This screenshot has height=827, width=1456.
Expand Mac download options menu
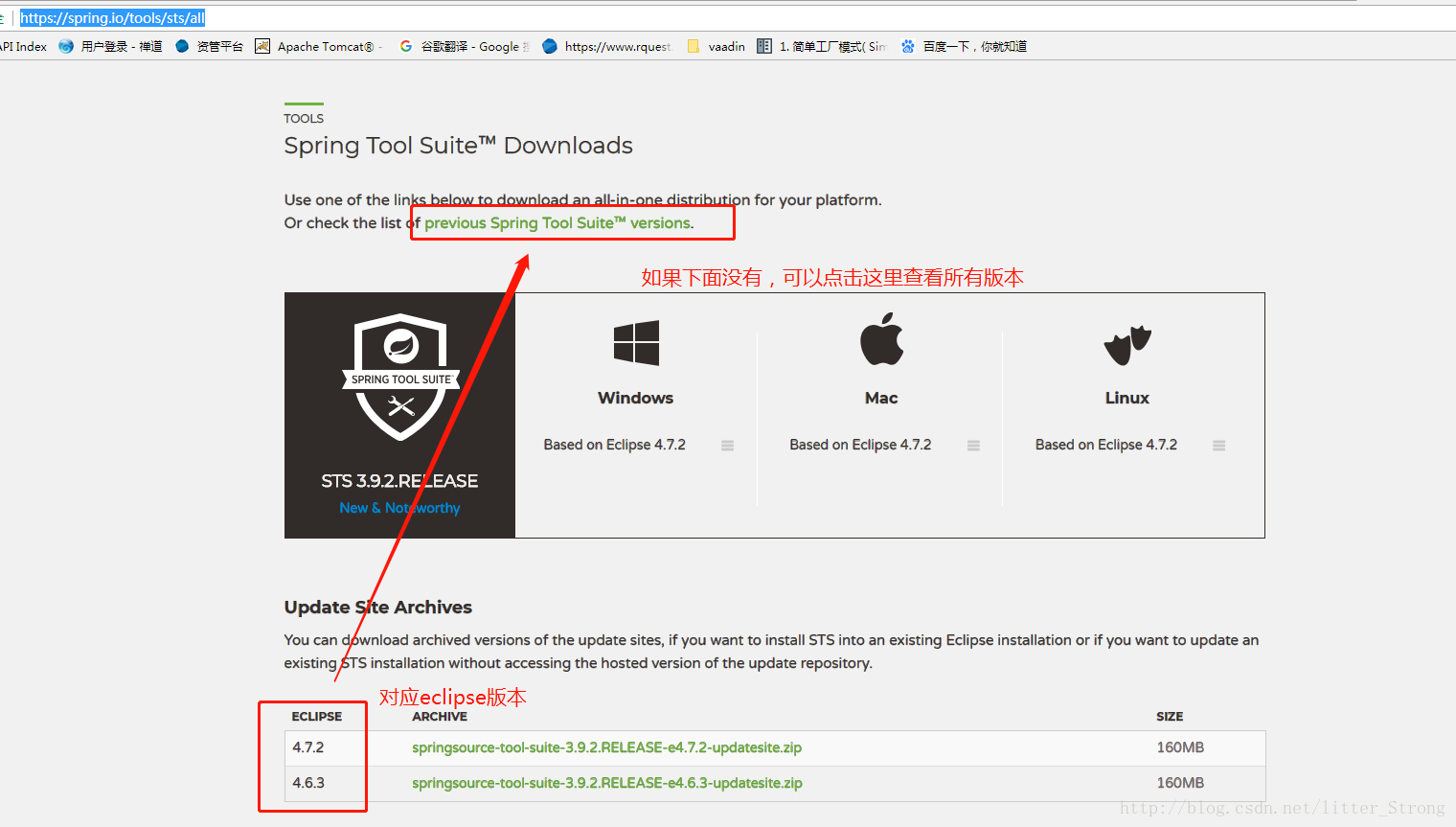tap(973, 446)
